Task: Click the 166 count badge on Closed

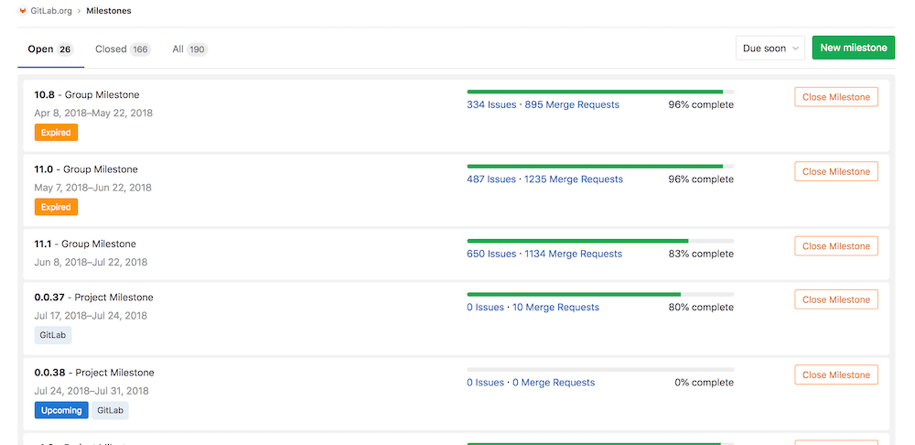Action: point(140,50)
